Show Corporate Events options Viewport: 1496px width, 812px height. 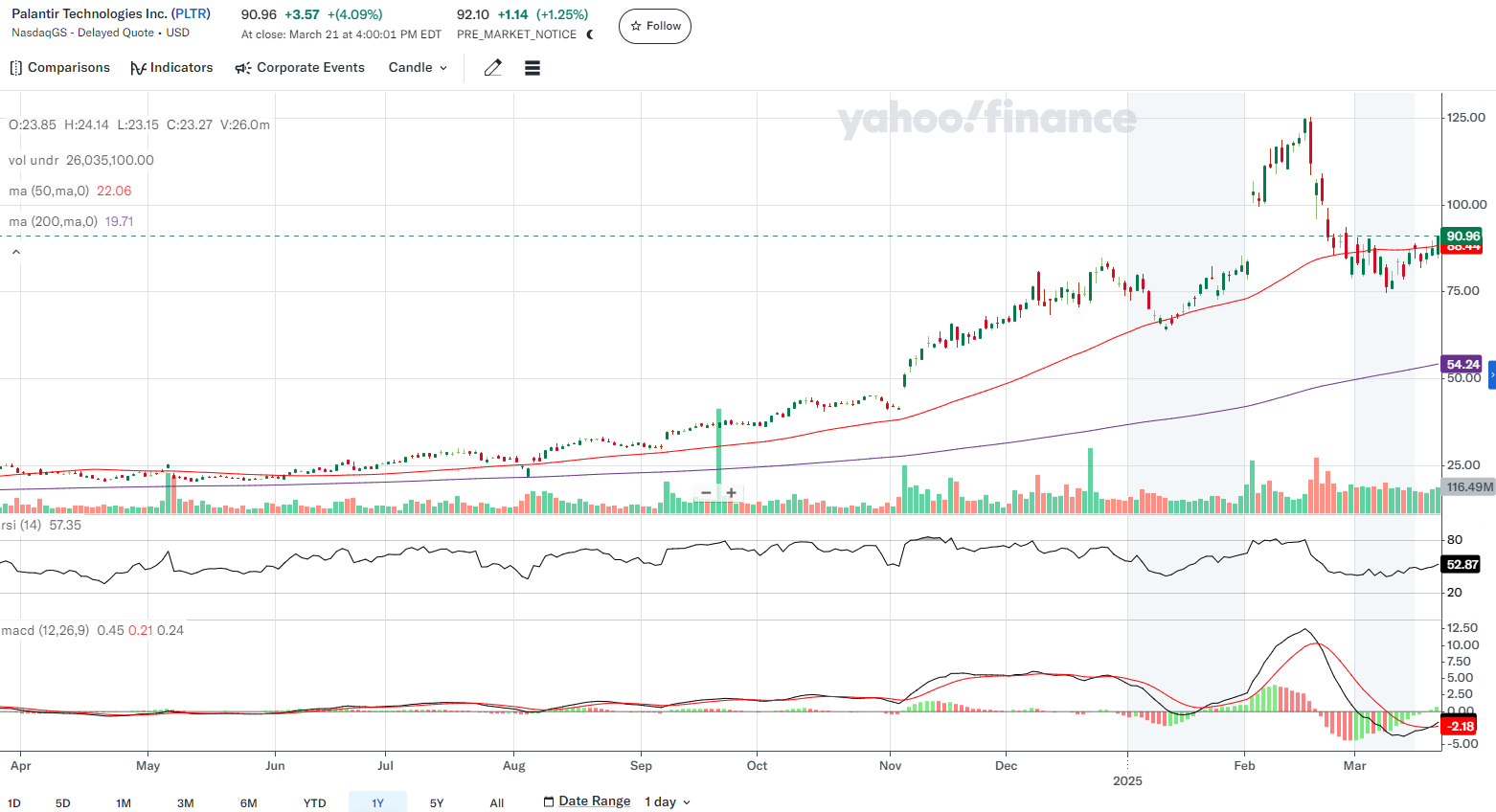[300, 68]
